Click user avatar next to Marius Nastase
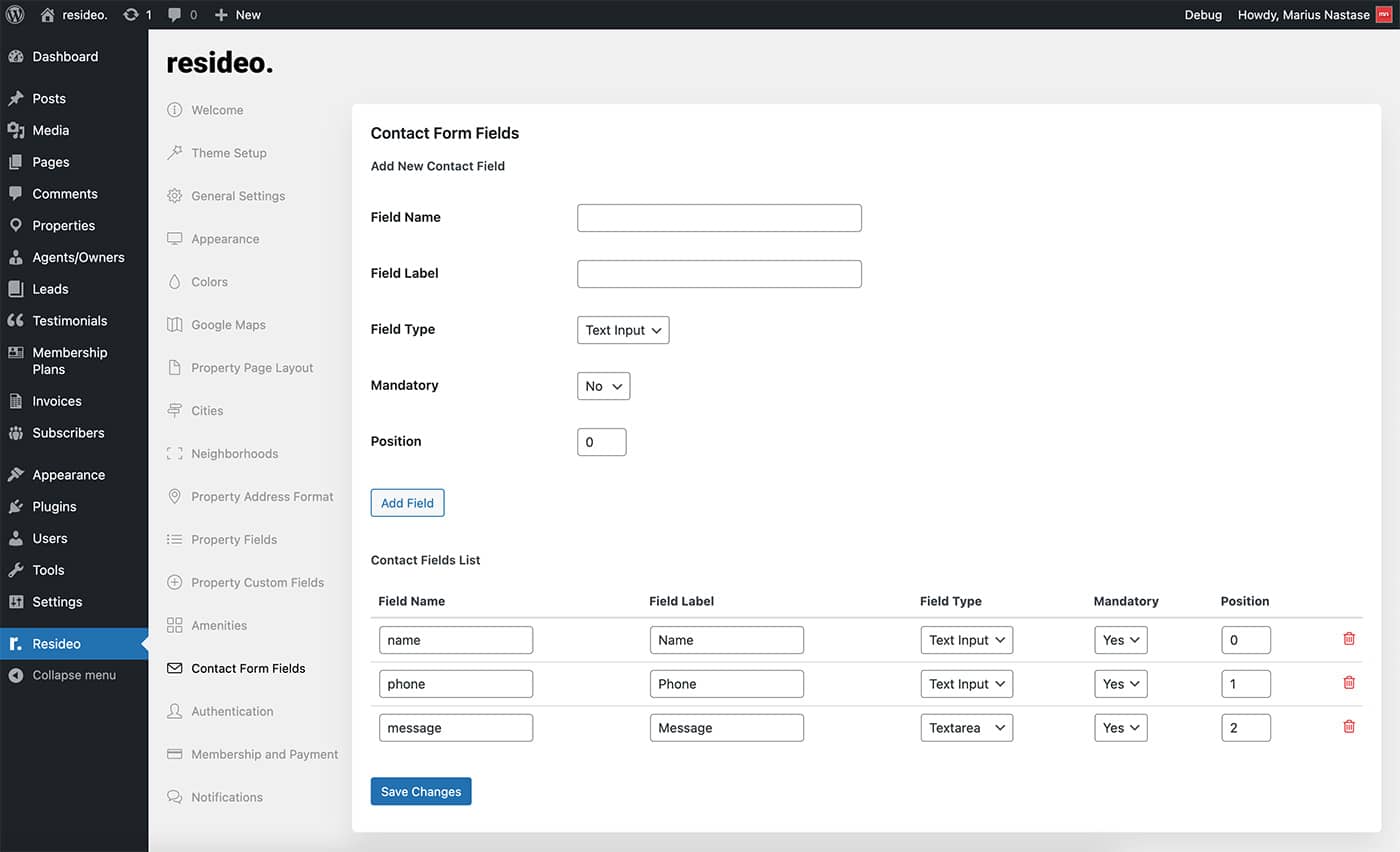The height and width of the screenshot is (852, 1400). 1384,15
